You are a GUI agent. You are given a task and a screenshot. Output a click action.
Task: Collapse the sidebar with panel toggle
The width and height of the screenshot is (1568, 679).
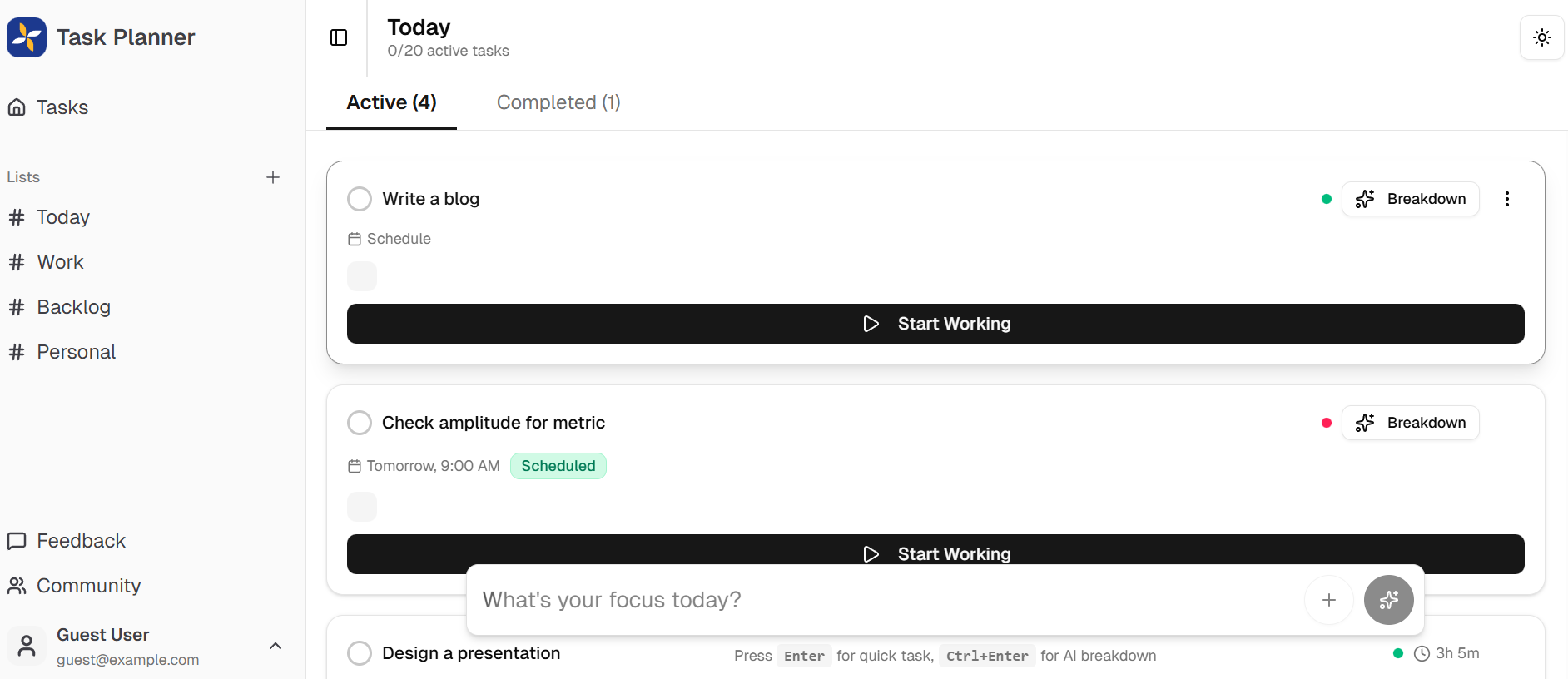click(x=338, y=37)
